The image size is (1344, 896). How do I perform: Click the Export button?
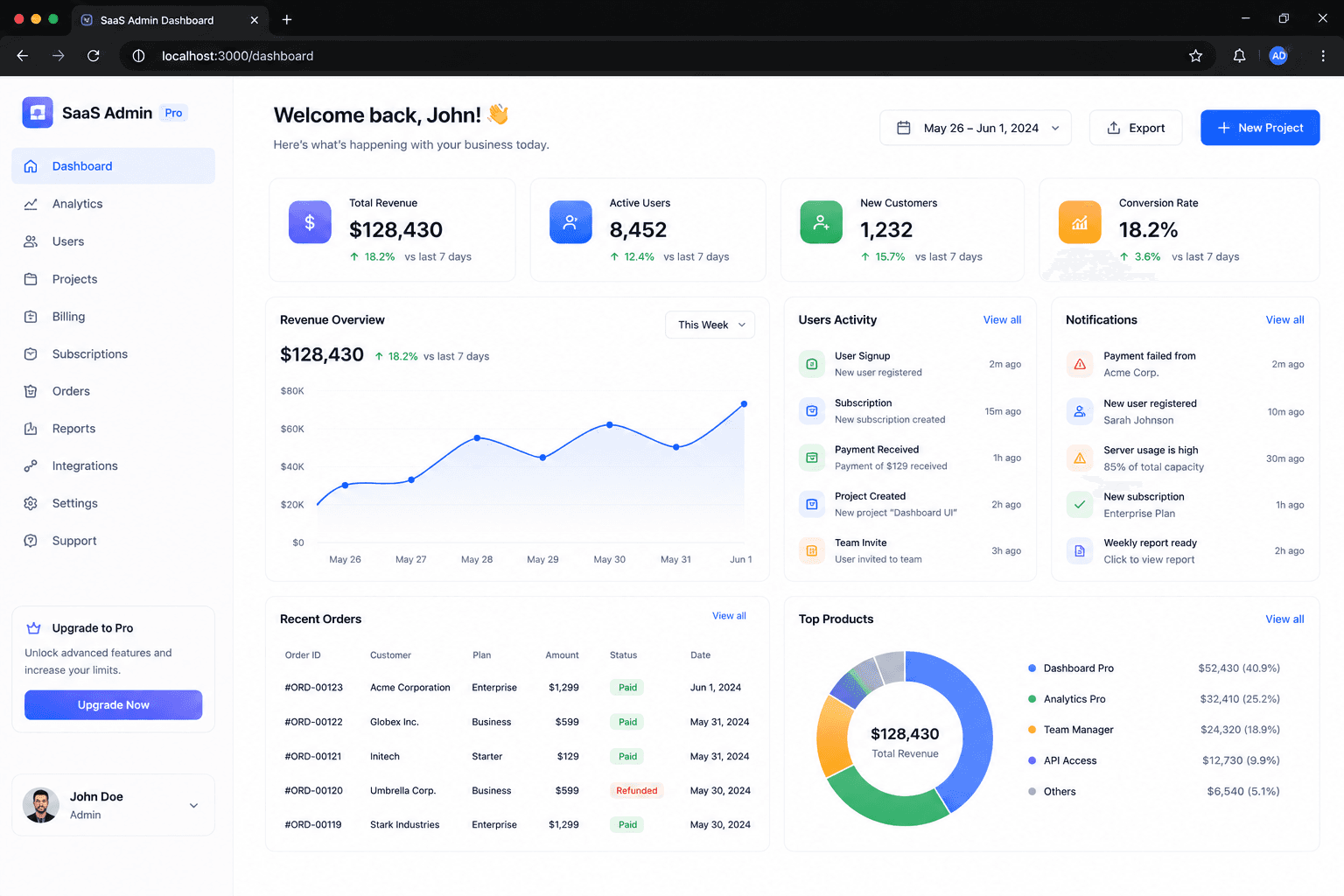coord(1136,128)
